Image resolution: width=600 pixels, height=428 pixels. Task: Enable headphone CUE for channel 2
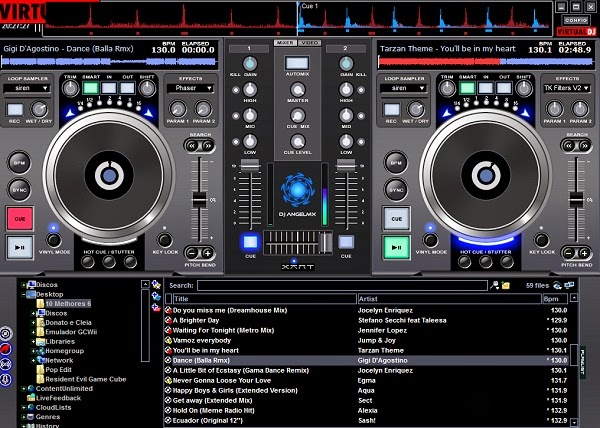346,242
